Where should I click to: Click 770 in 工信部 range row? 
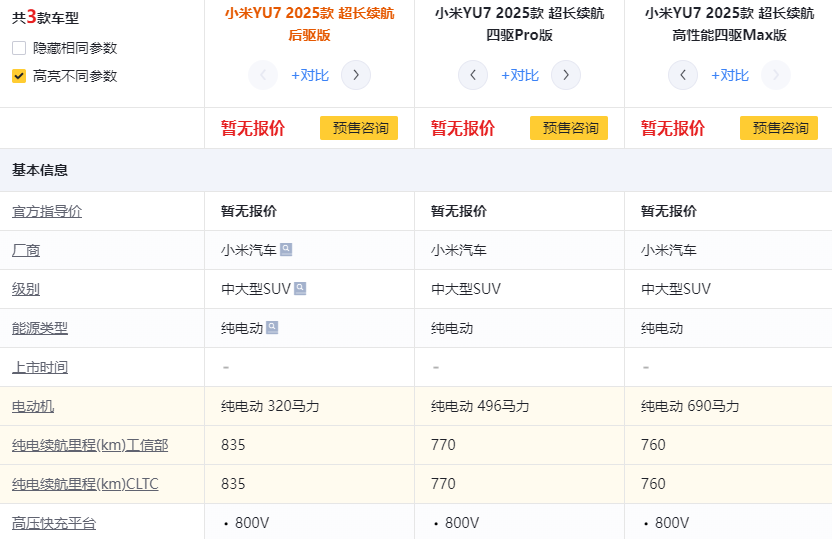click(x=443, y=445)
